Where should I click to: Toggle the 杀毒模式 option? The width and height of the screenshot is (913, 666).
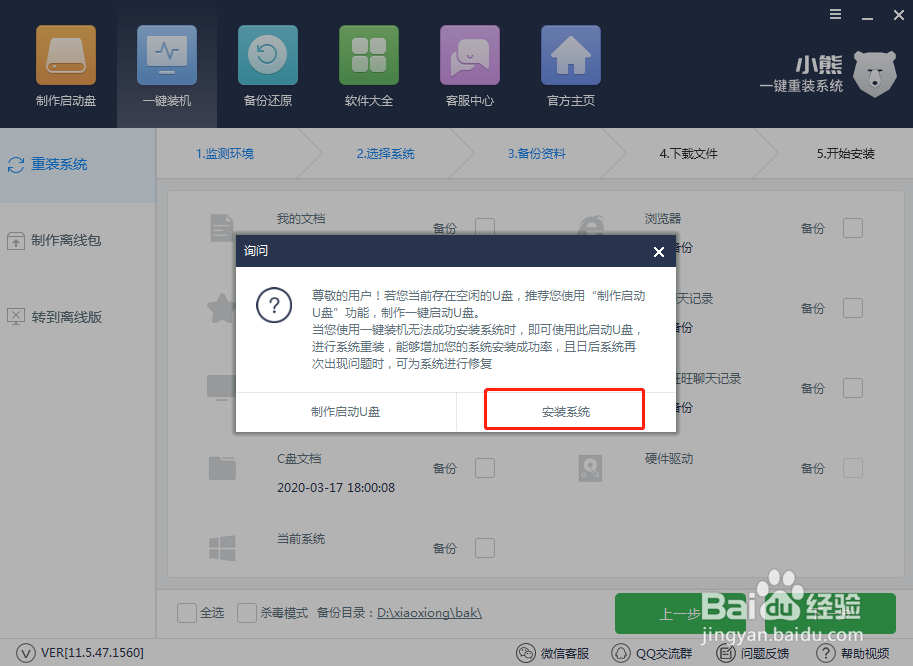246,612
